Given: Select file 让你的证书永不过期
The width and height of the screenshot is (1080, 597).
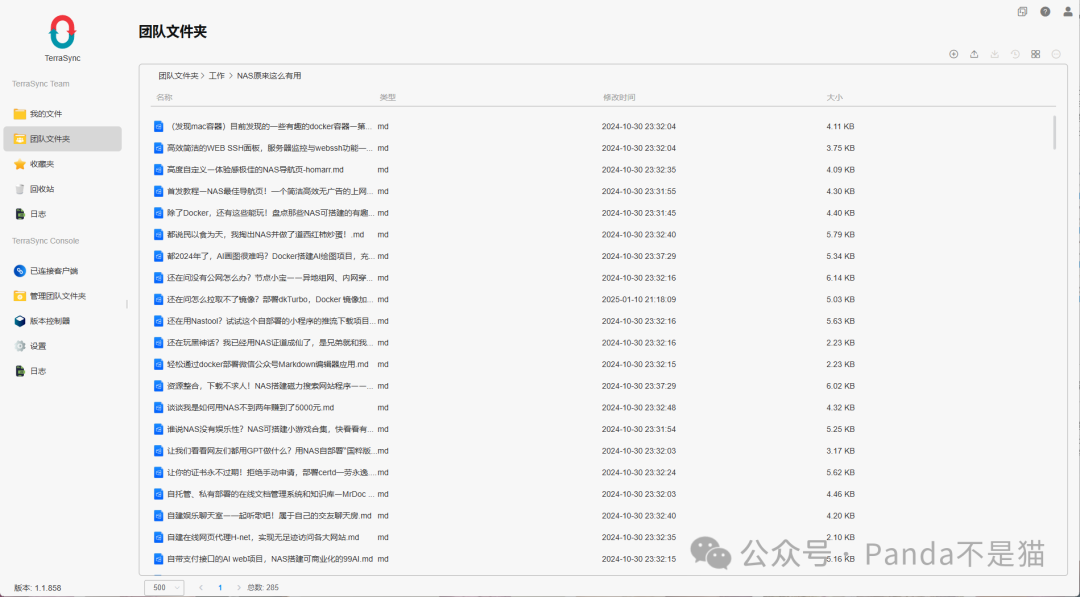Looking at the screenshot, I should pyautogui.click(x=271, y=472).
